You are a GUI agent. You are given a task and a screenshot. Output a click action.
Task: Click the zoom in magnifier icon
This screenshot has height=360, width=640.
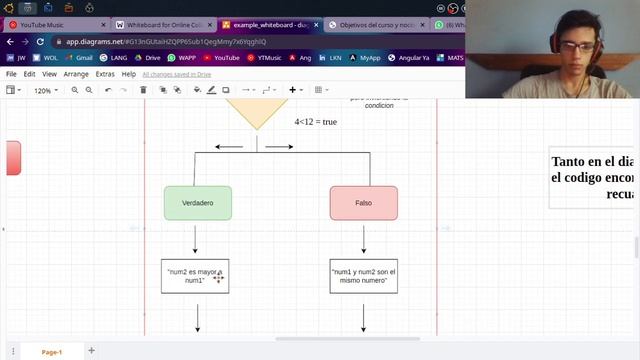75,90
